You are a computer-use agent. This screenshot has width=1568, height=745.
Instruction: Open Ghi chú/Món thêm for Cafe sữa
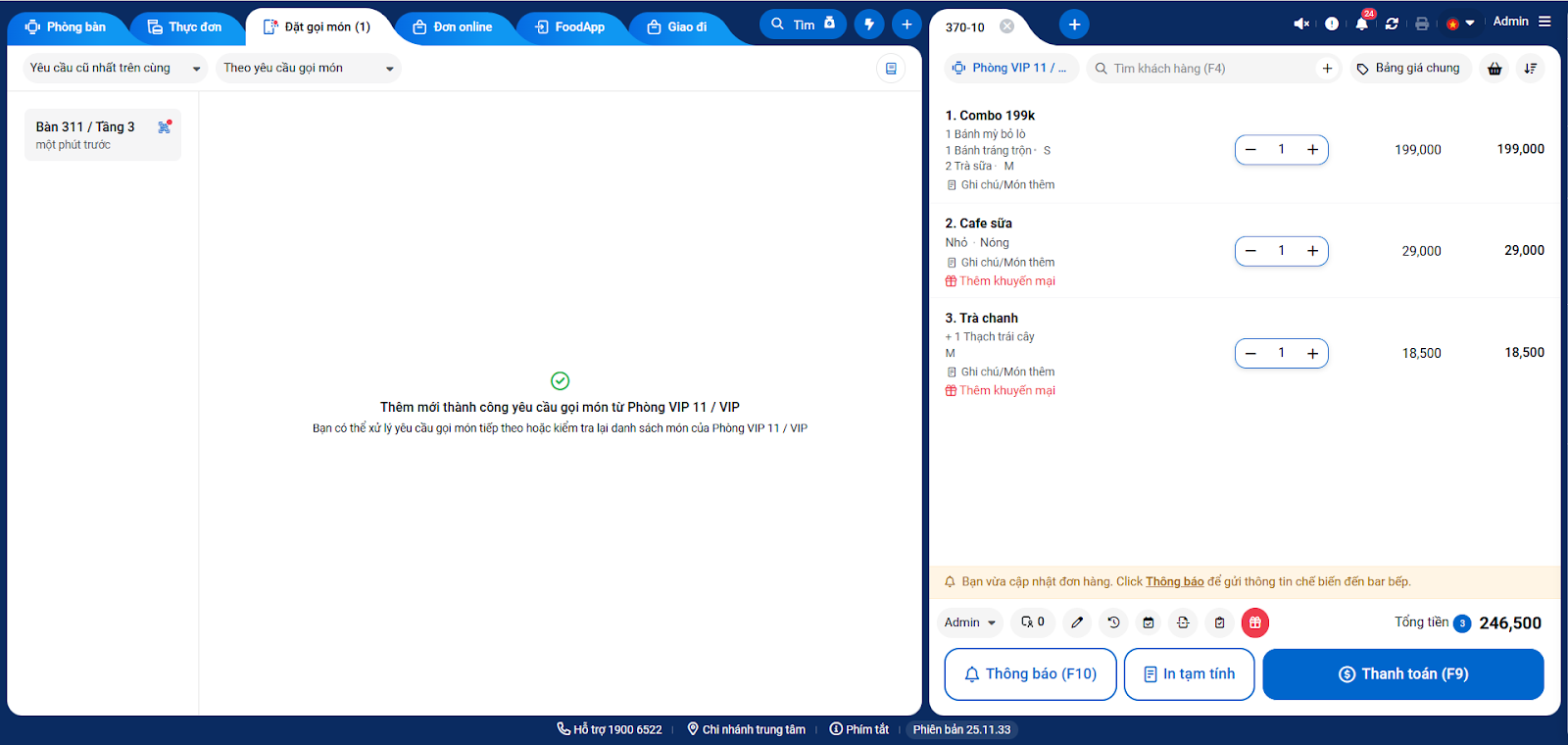[1002, 263]
